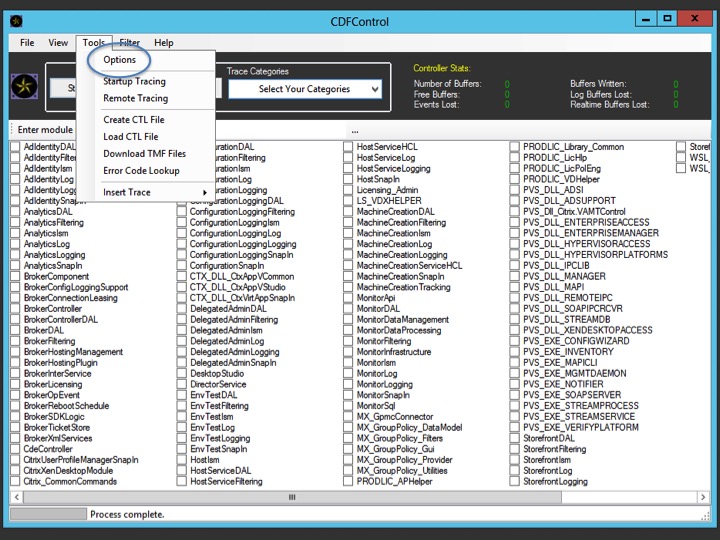The image size is (720, 540).
Task: Enable PVS_EXE_SOAPSERVER checkbox
Action: point(515,395)
